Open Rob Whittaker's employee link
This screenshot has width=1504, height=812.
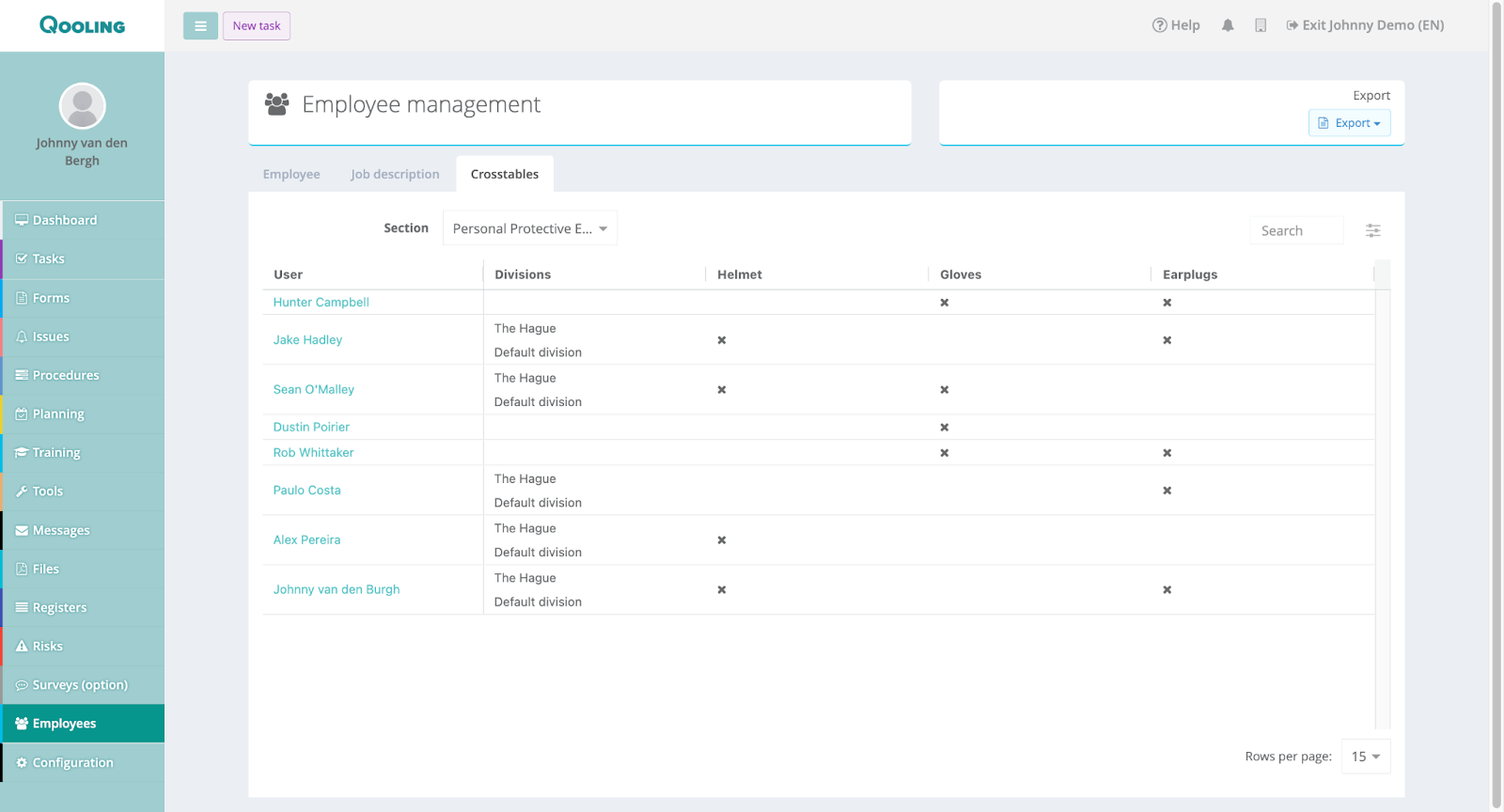pos(313,452)
